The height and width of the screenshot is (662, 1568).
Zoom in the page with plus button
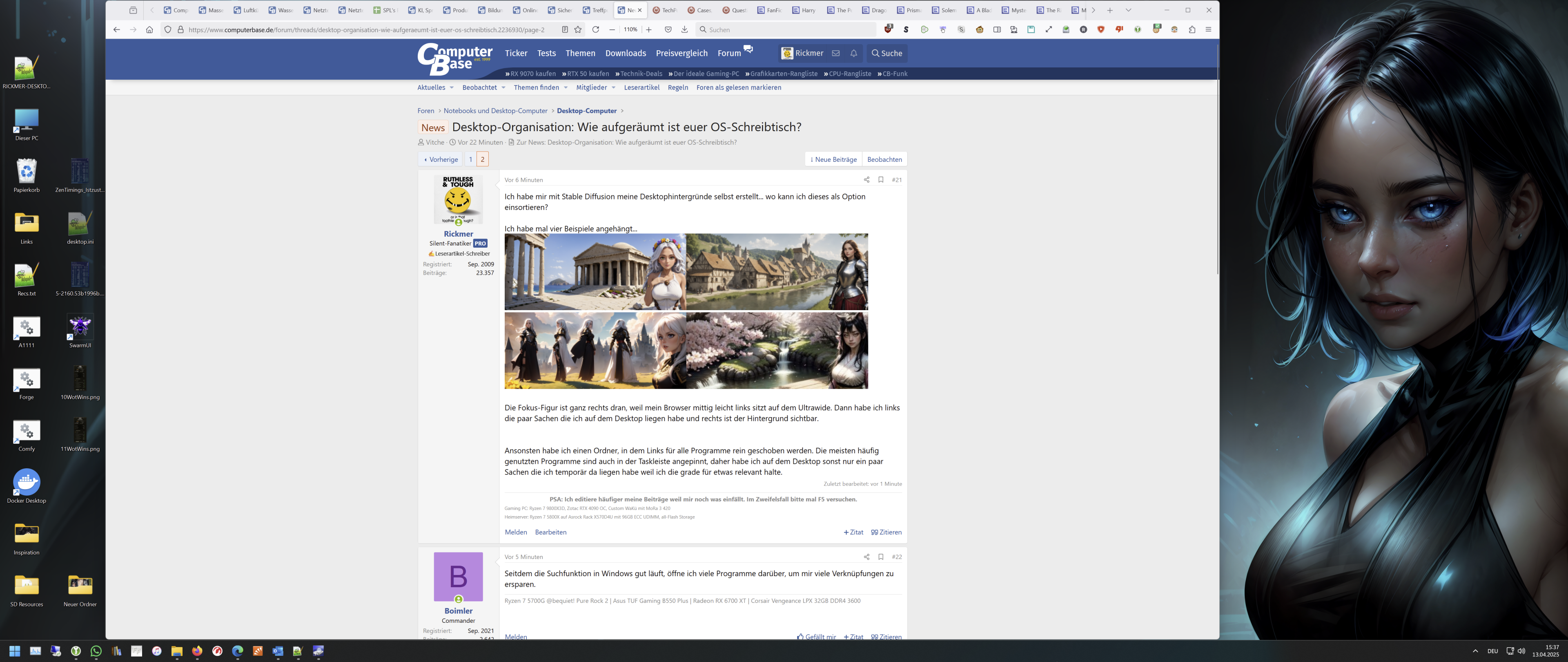[x=648, y=29]
